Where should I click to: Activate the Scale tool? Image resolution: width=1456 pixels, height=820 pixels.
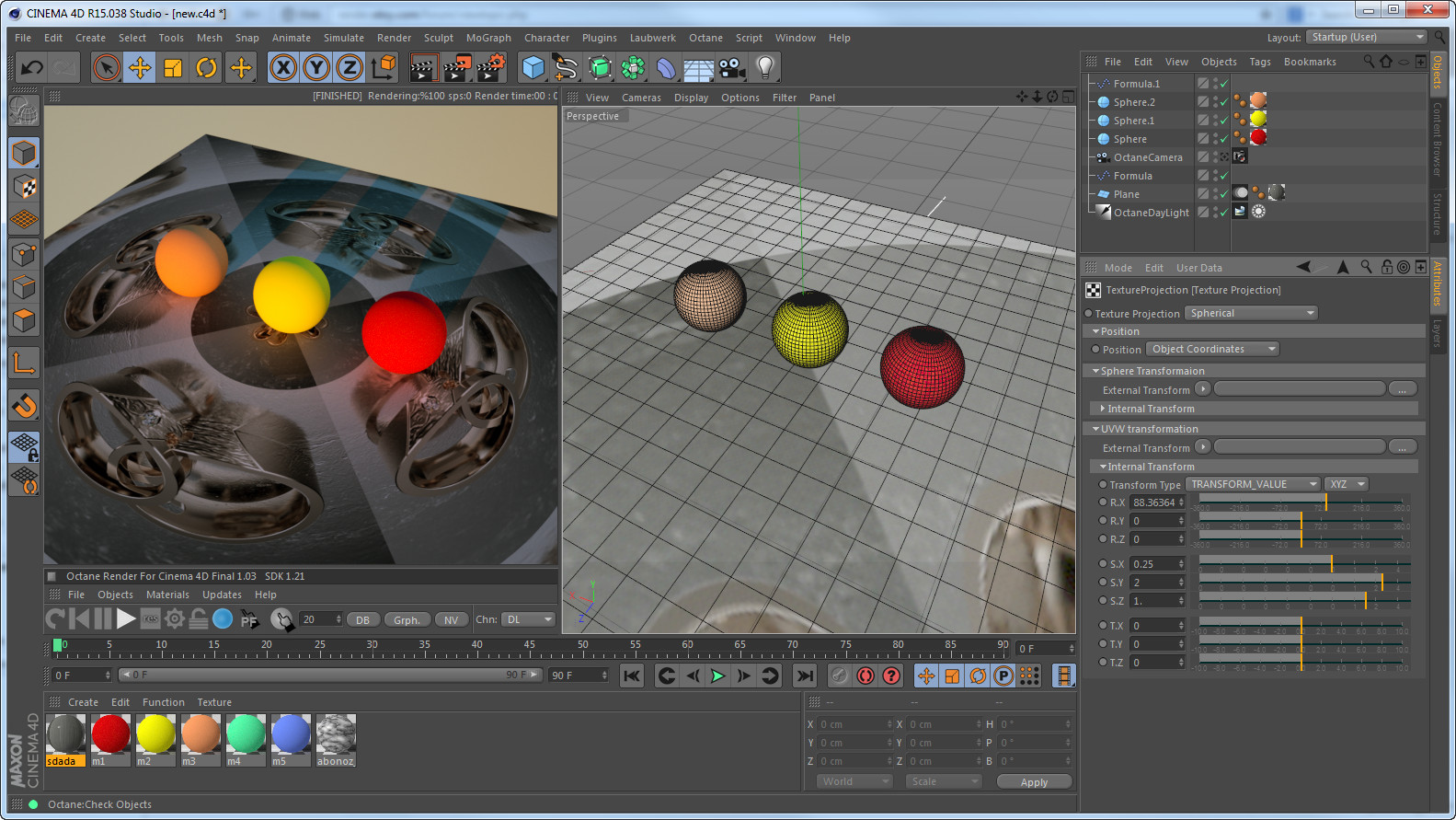(173, 67)
